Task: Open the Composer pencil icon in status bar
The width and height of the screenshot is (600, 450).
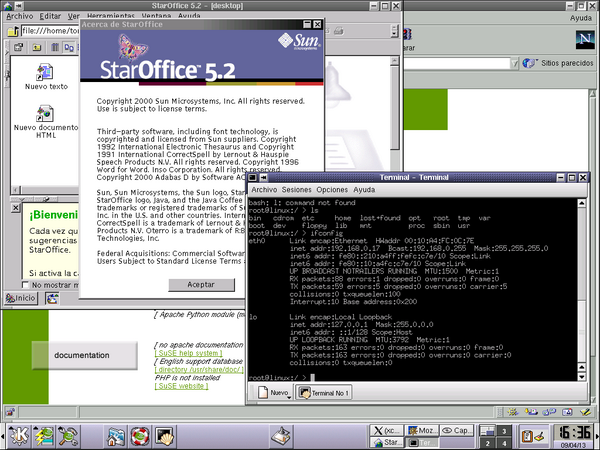Action: click(x=585, y=412)
